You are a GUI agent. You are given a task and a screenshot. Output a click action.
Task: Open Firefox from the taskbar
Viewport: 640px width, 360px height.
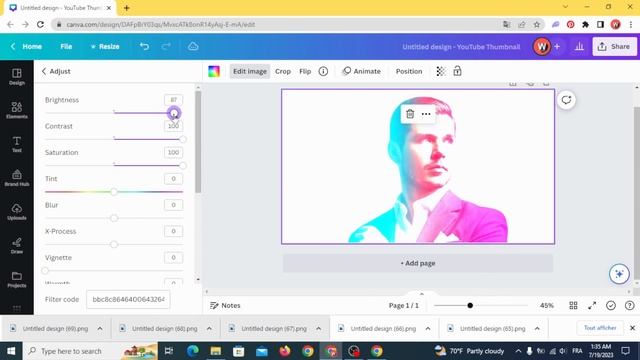pyautogui.click(x=285, y=351)
